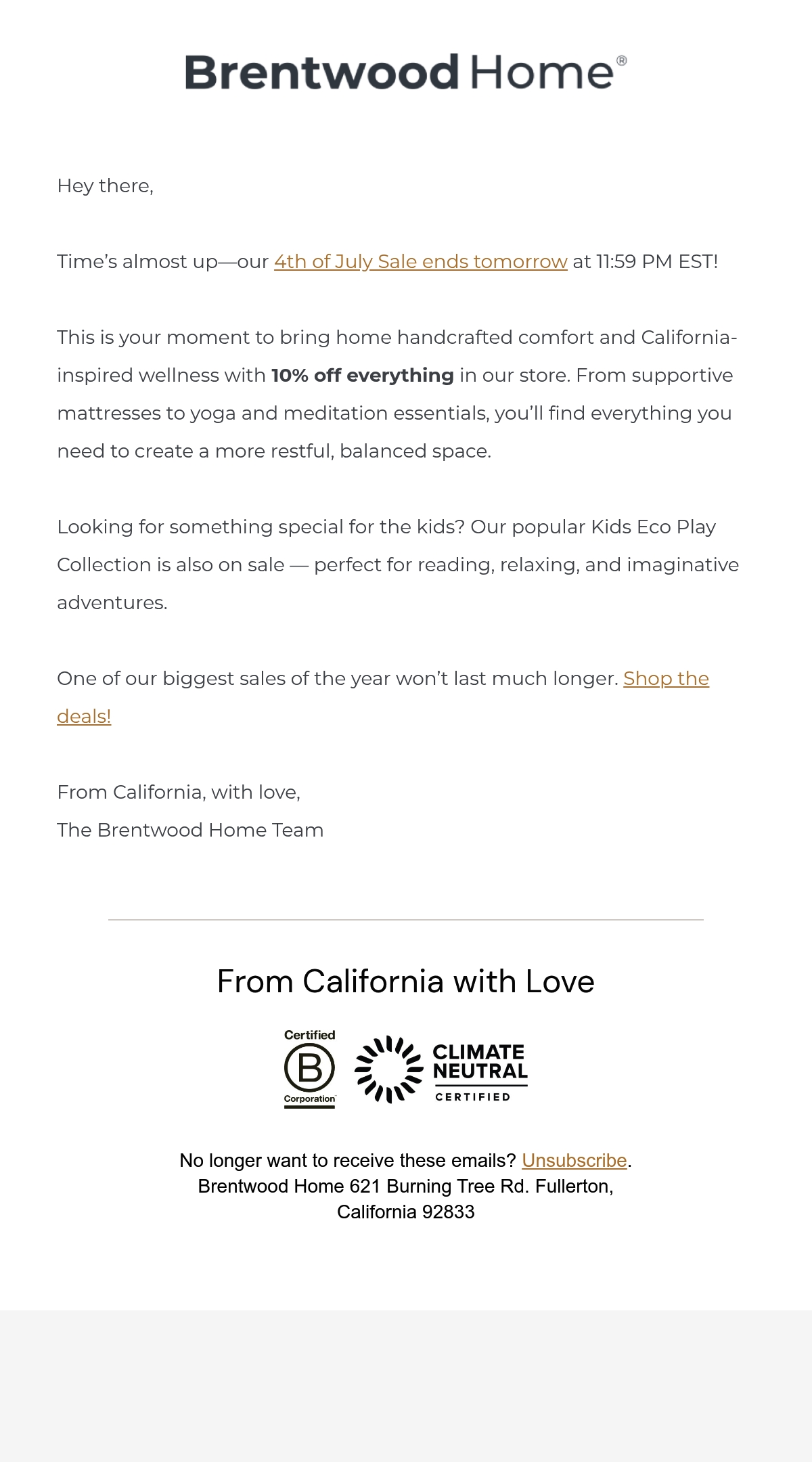Click the From California with Love heading
Image resolution: width=812 pixels, height=1462 pixels.
[x=406, y=981]
